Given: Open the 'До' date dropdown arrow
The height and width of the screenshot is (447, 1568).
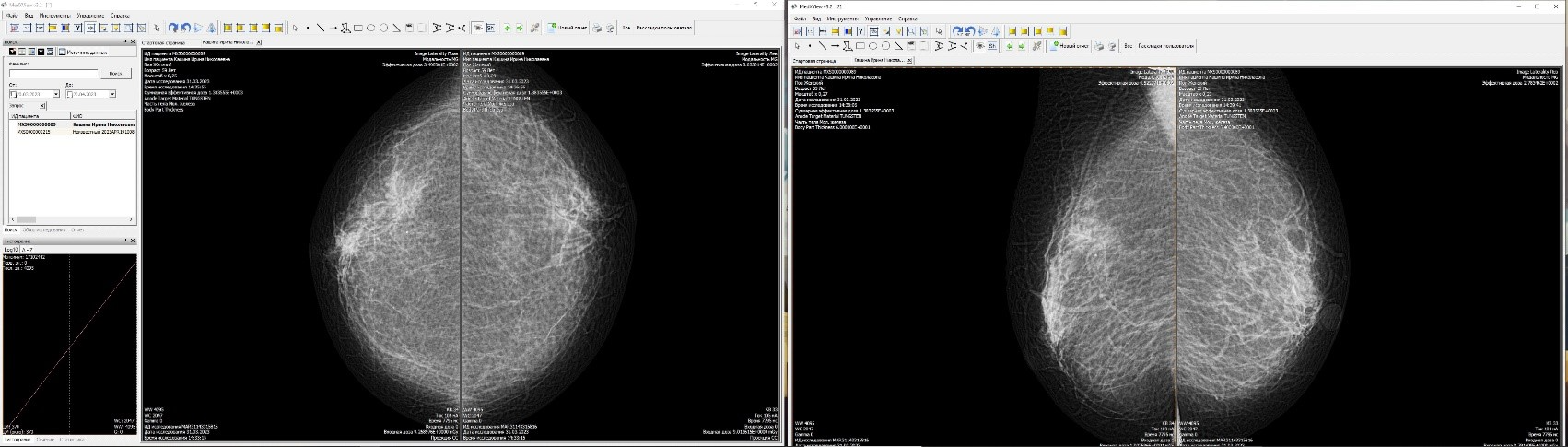Looking at the screenshot, I should [x=112, y=94].
